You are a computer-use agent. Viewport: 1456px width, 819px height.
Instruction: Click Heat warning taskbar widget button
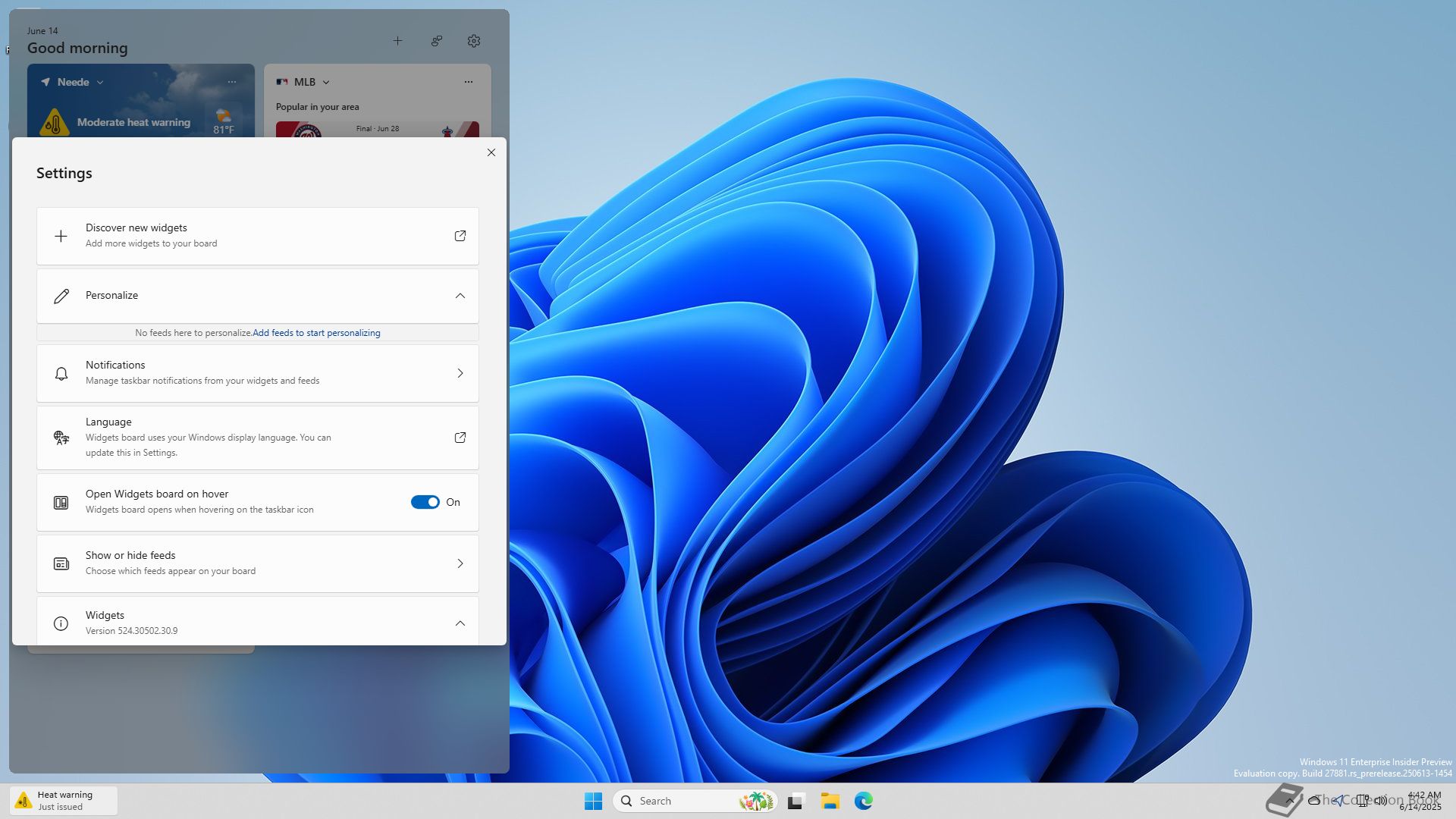pyautogui.click(x=64, y=801)
